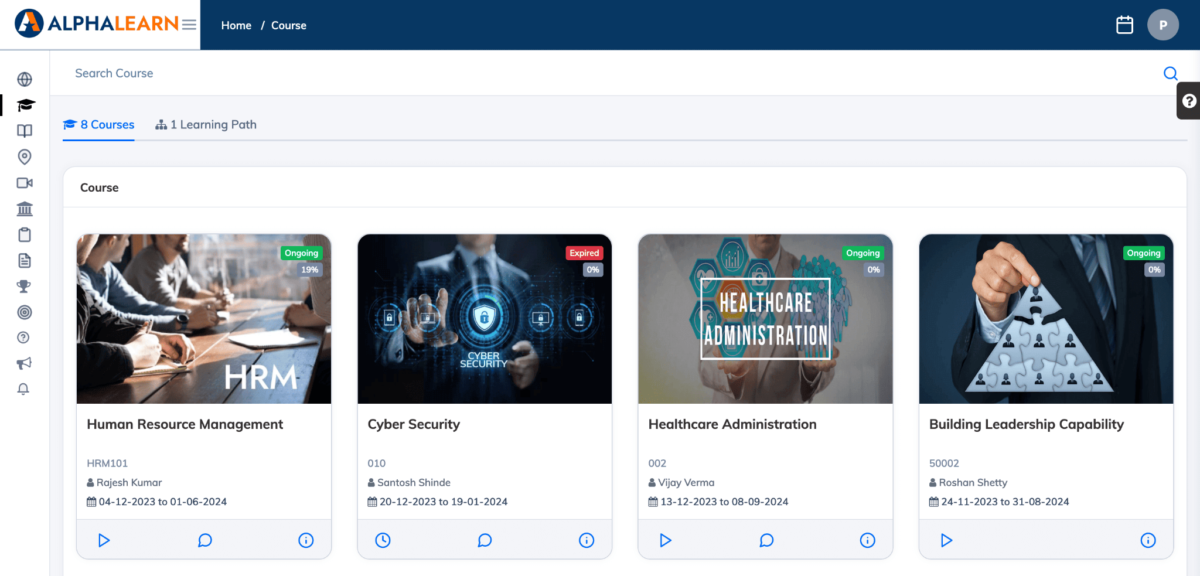
Task: View info for Cyber Security course
Action: tap(587, 540)
